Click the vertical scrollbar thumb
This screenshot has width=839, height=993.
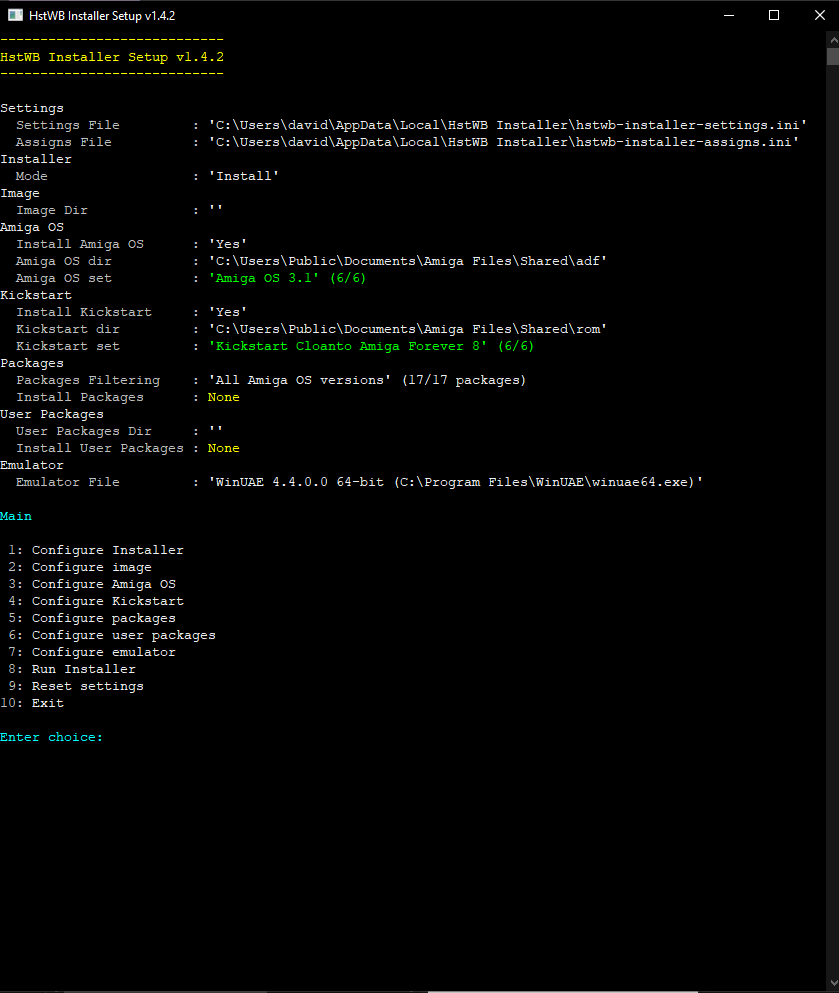[x=833, y=56]
